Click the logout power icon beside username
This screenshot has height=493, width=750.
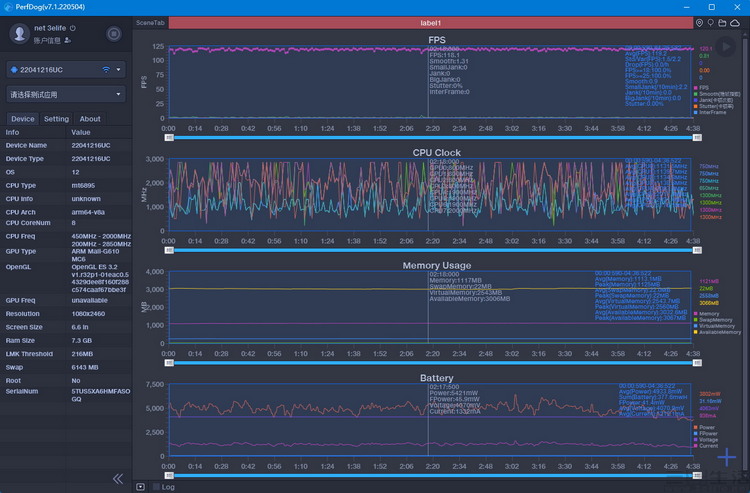point(73,28)
